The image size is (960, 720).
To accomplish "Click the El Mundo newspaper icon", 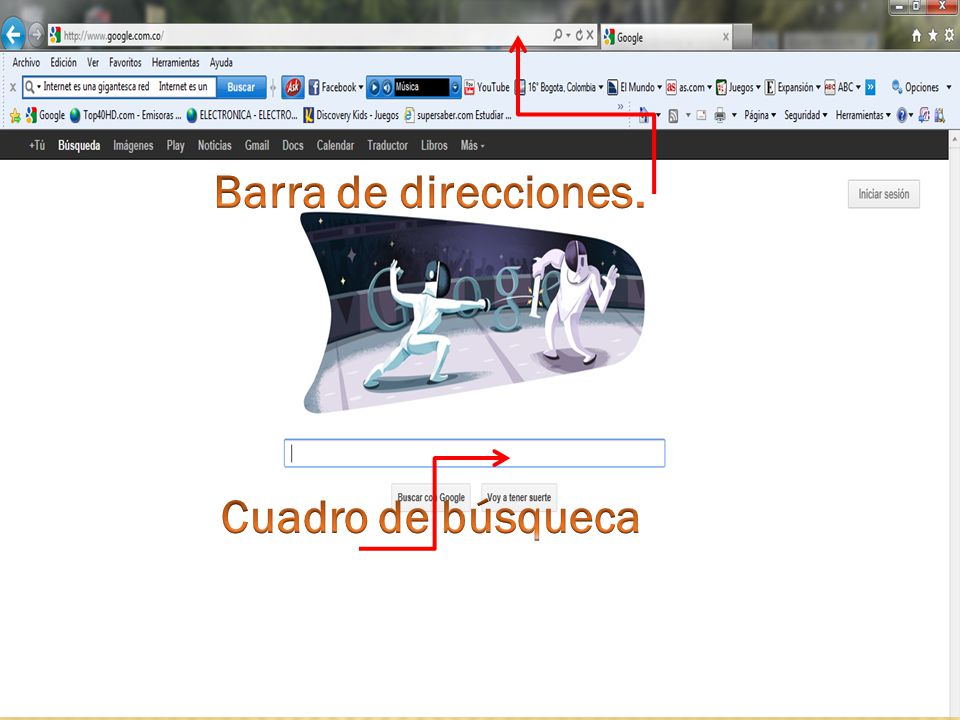I will coord(613,88).
